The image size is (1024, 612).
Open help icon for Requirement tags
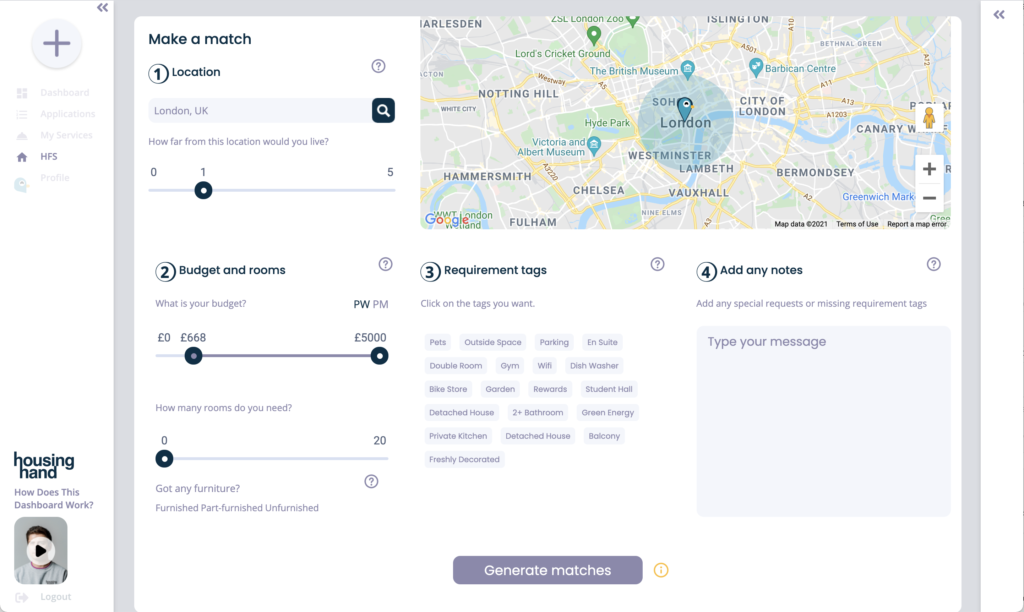click(x=658, y=264)
